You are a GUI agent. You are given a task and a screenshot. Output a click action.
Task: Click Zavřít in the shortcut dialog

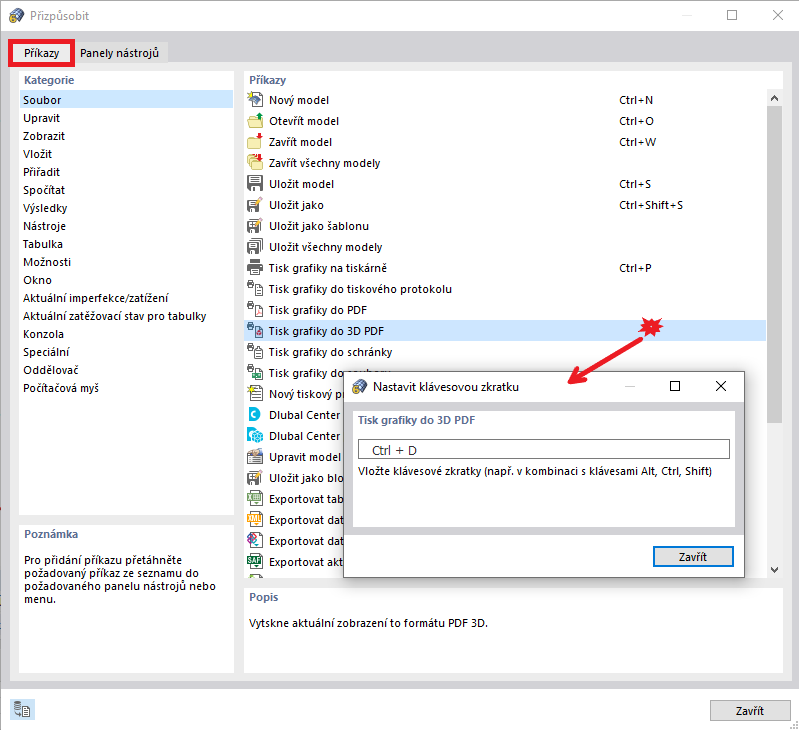tap(693, 557)
